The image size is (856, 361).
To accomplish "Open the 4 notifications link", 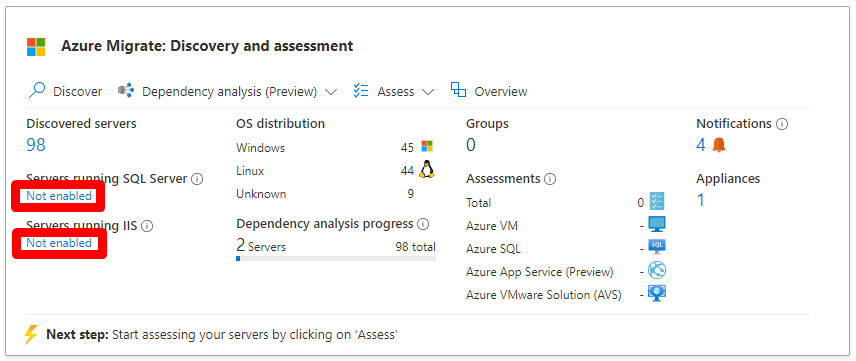I will coord(701,145).
